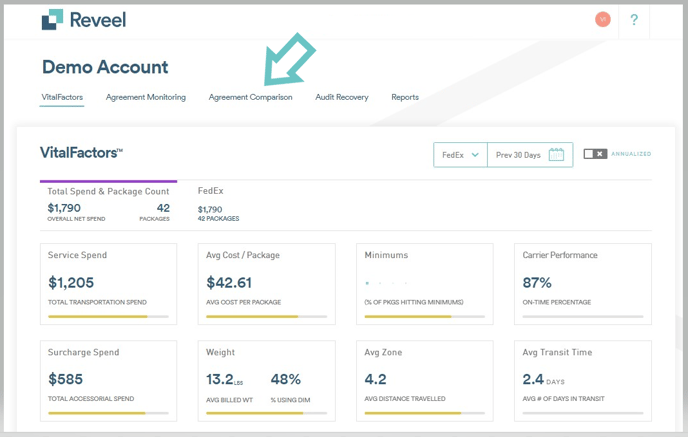The image size is (688, 437).
Task: Click the $585 accessorial spend value
Action: [x=65, y=379]
